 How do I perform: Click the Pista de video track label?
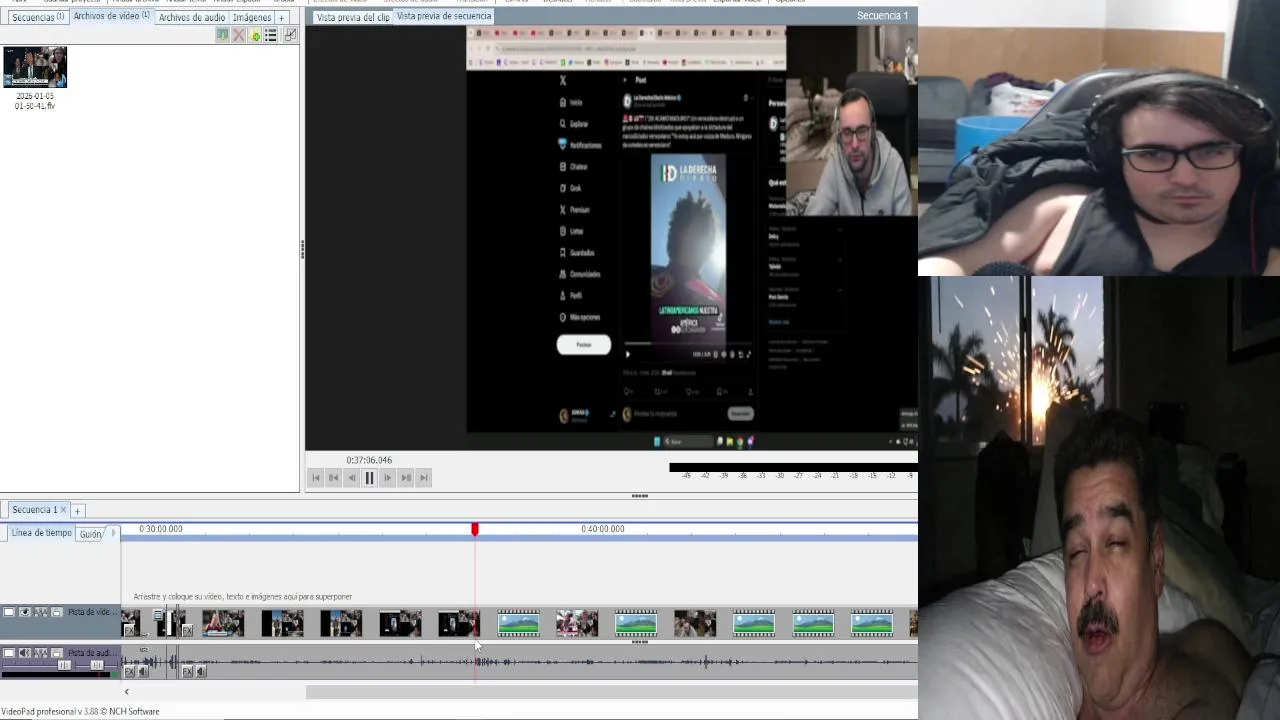(x=93, y=612)
